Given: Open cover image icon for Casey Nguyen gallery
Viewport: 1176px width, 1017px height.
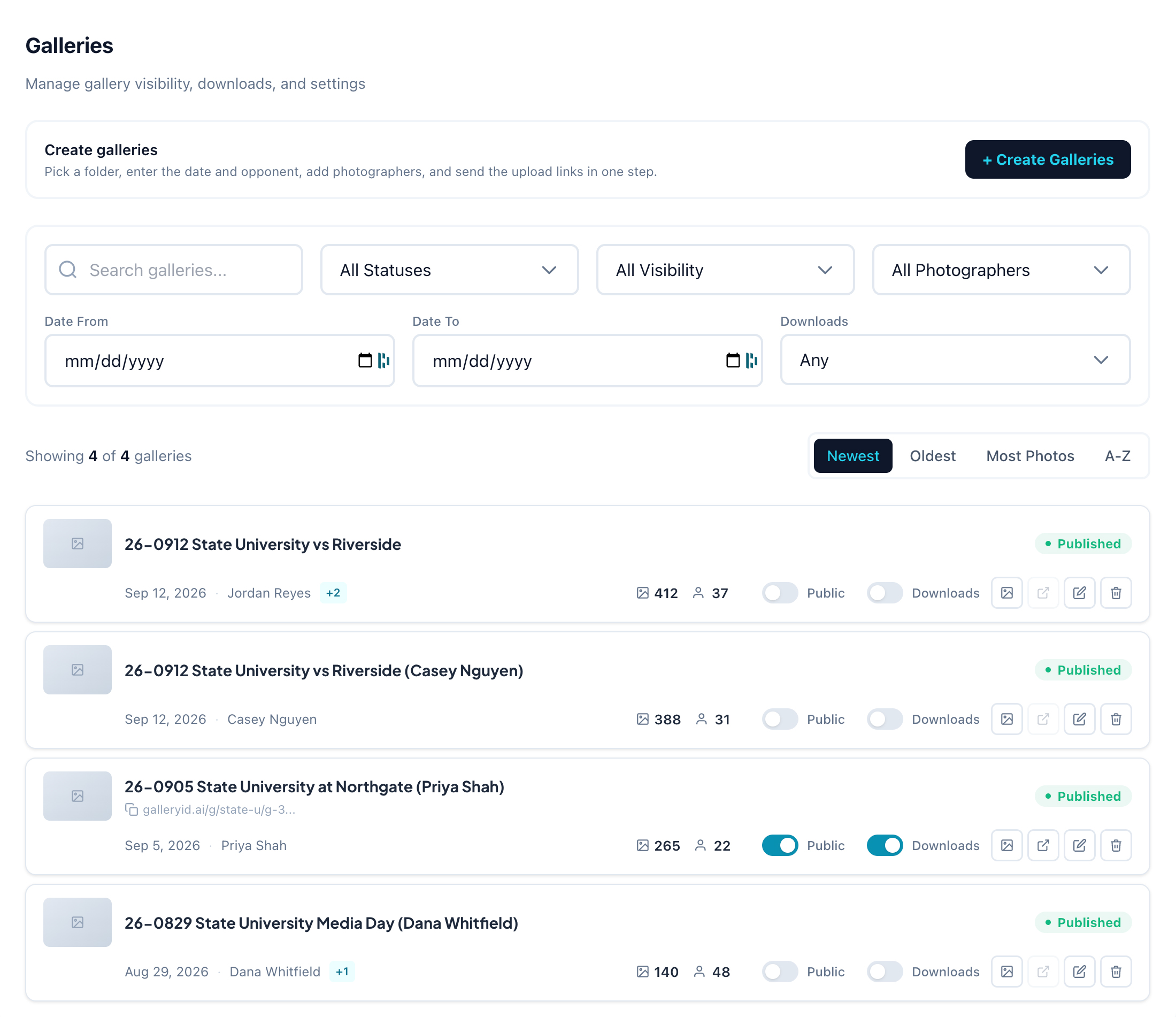Looking at the screenshot, I should click(1006, 719).
